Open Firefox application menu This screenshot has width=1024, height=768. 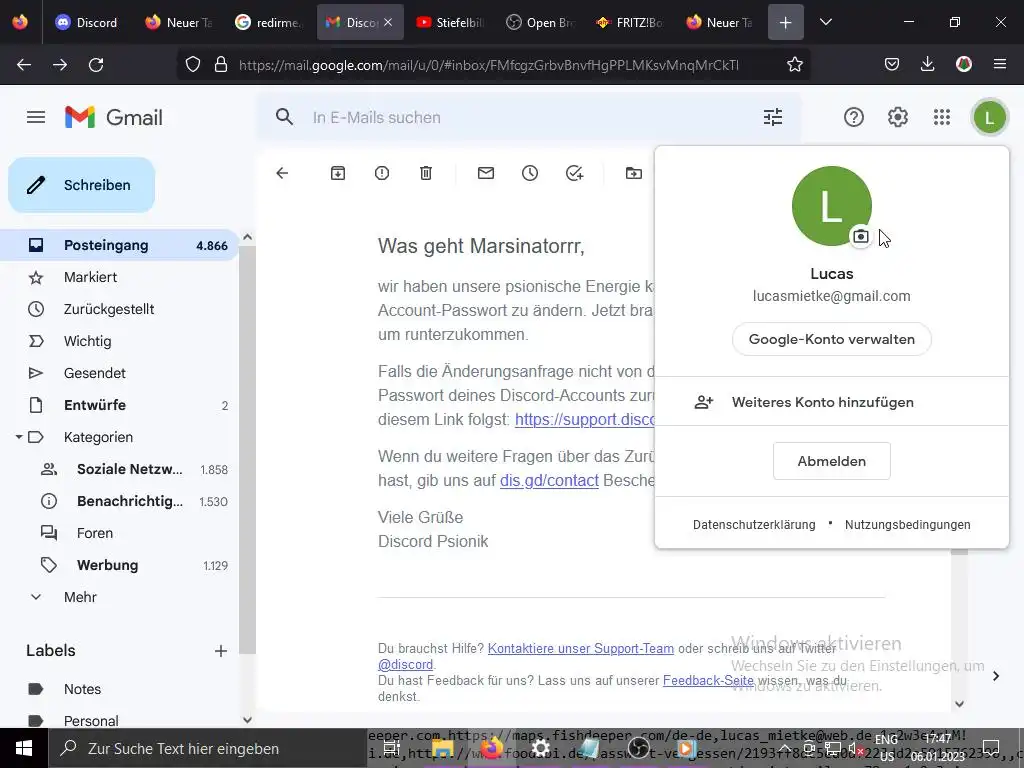pos(999,64)
